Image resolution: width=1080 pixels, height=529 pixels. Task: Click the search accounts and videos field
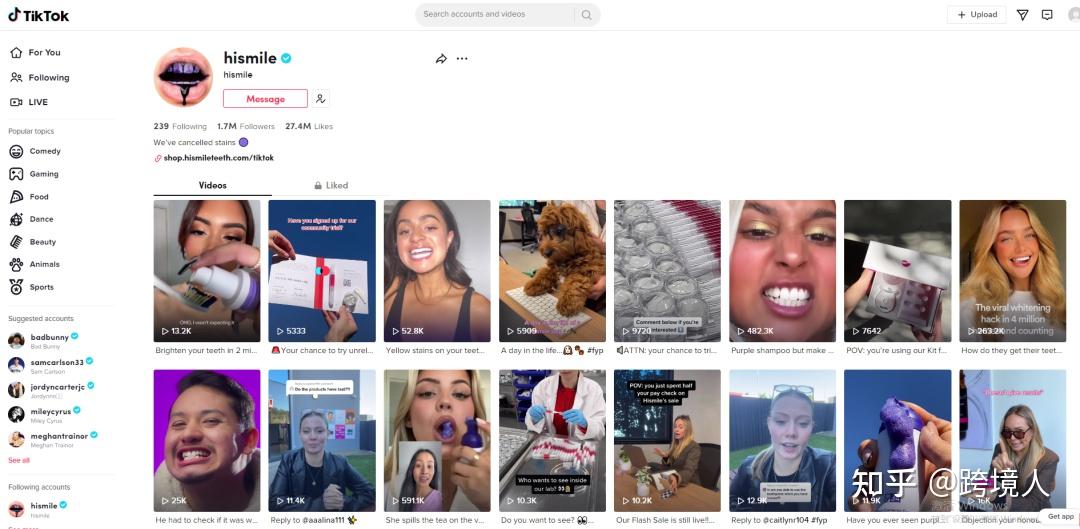click(x=496, y=14)
